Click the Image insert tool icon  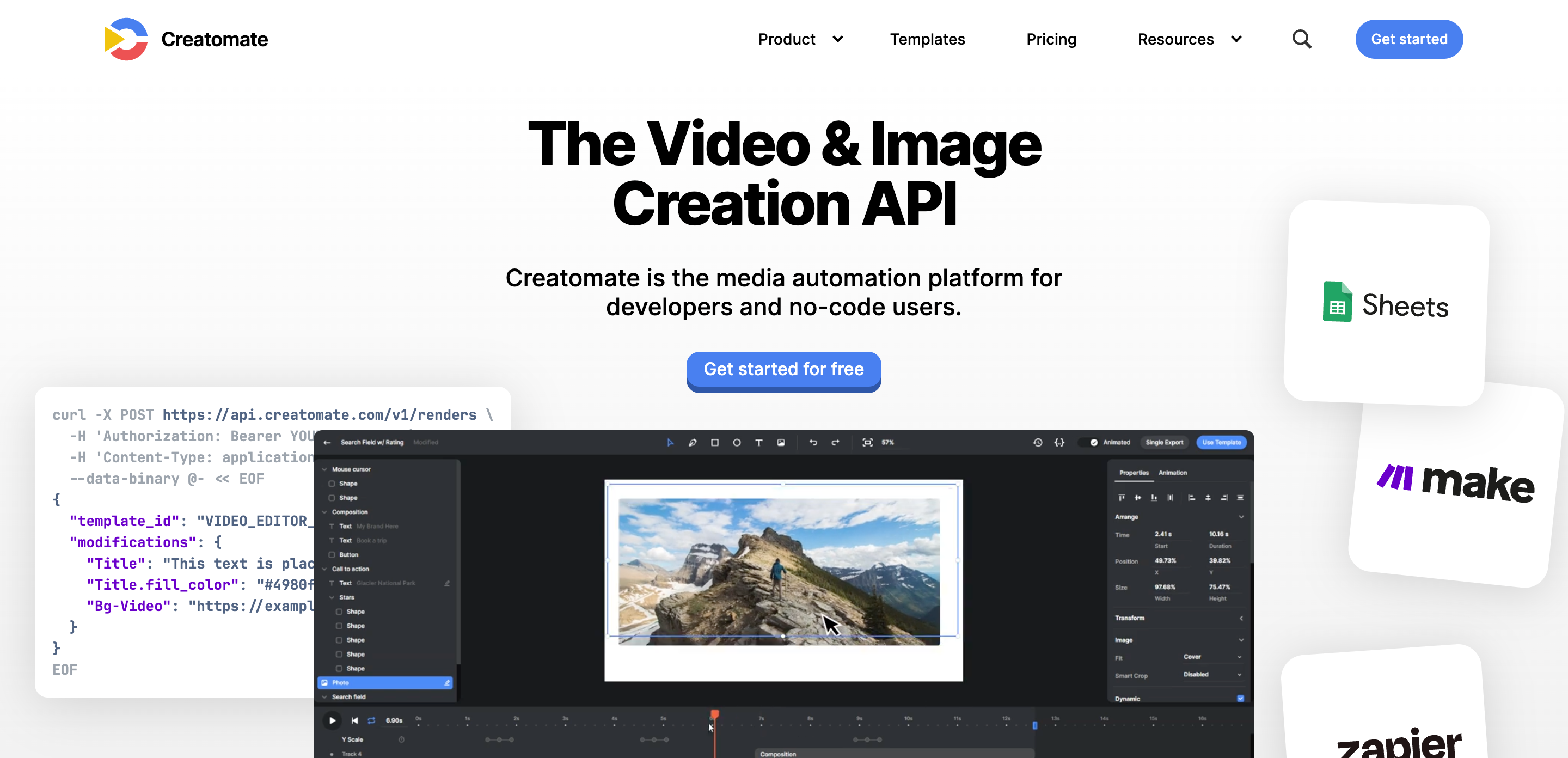point(781,443)
